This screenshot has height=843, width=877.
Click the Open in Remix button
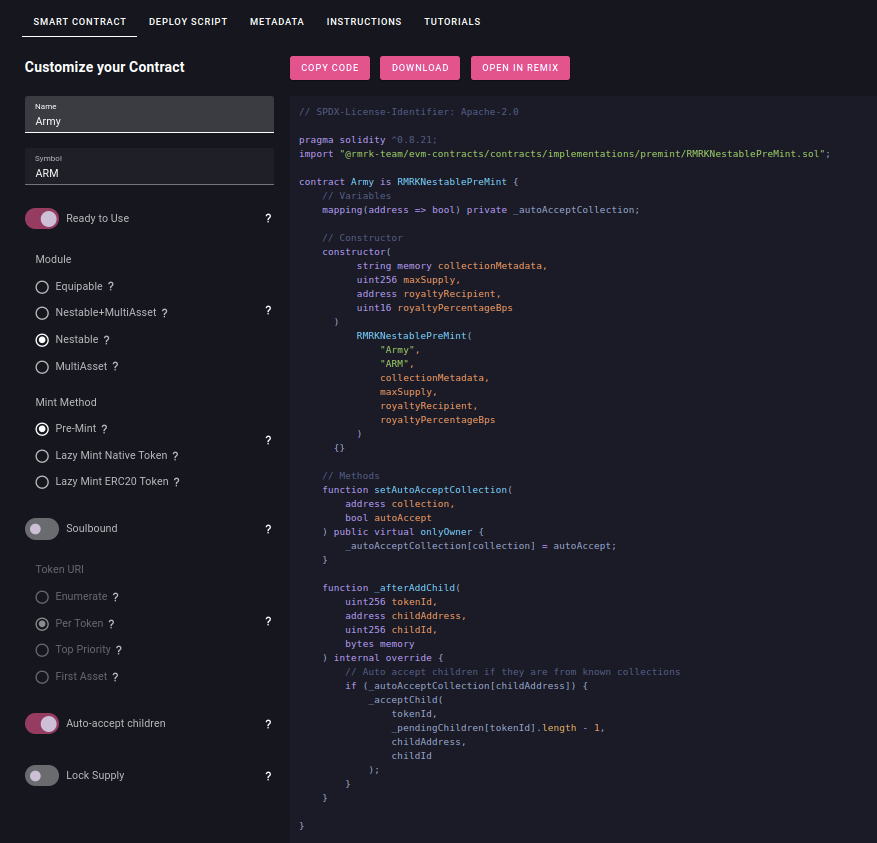pyautogui.click(x=520, y=68)
